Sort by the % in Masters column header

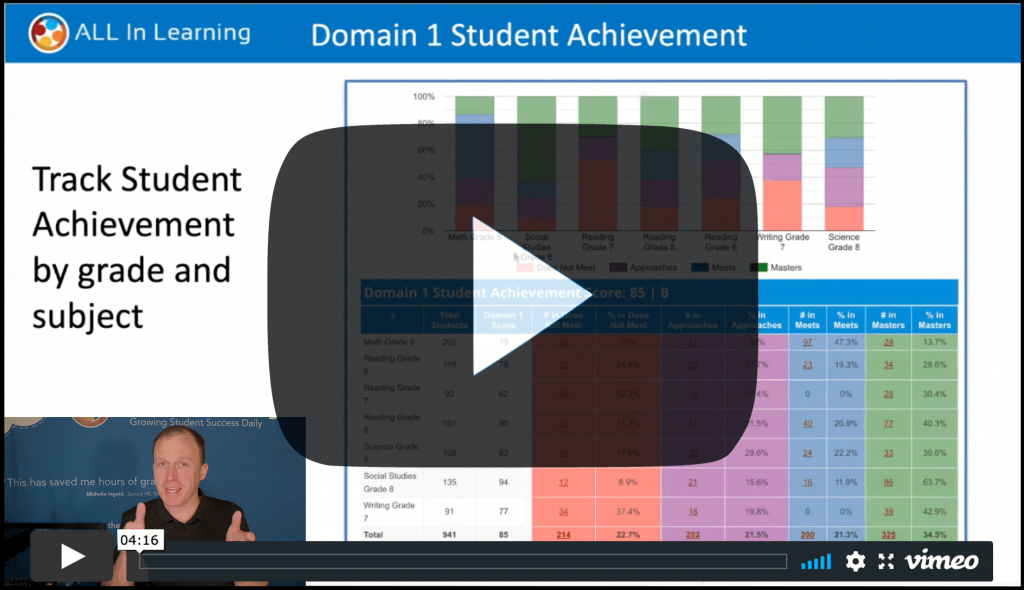point(934,320)
